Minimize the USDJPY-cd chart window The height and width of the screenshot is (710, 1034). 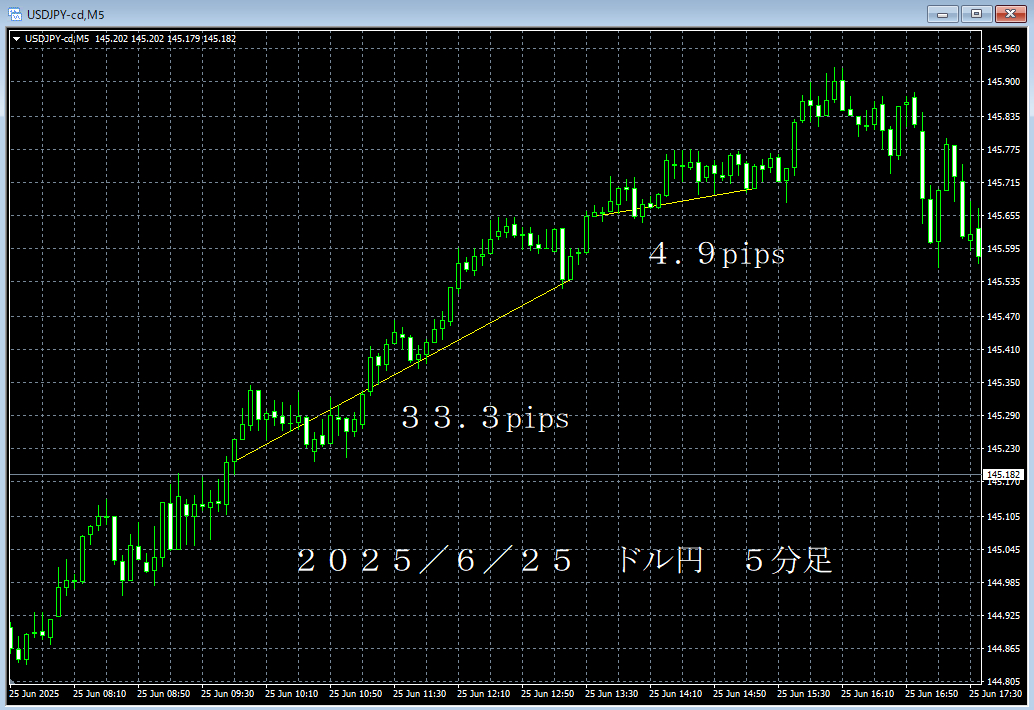[x=941, y=14]
